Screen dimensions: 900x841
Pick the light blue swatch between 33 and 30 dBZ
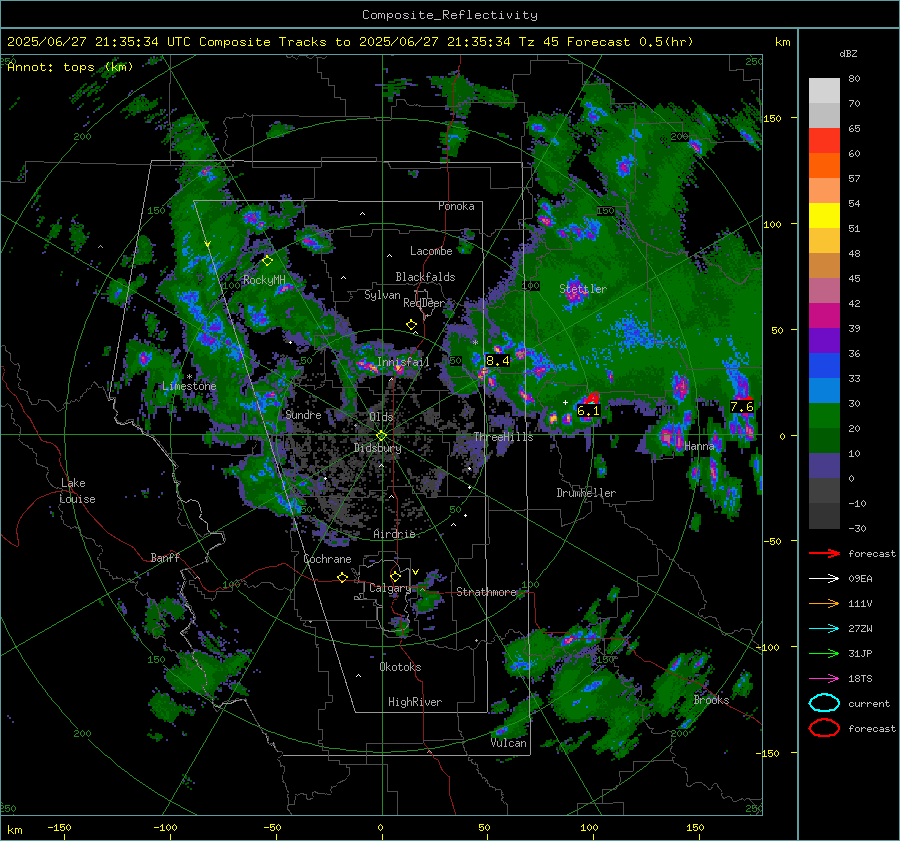pyautogui.click(x=824, y=391)
